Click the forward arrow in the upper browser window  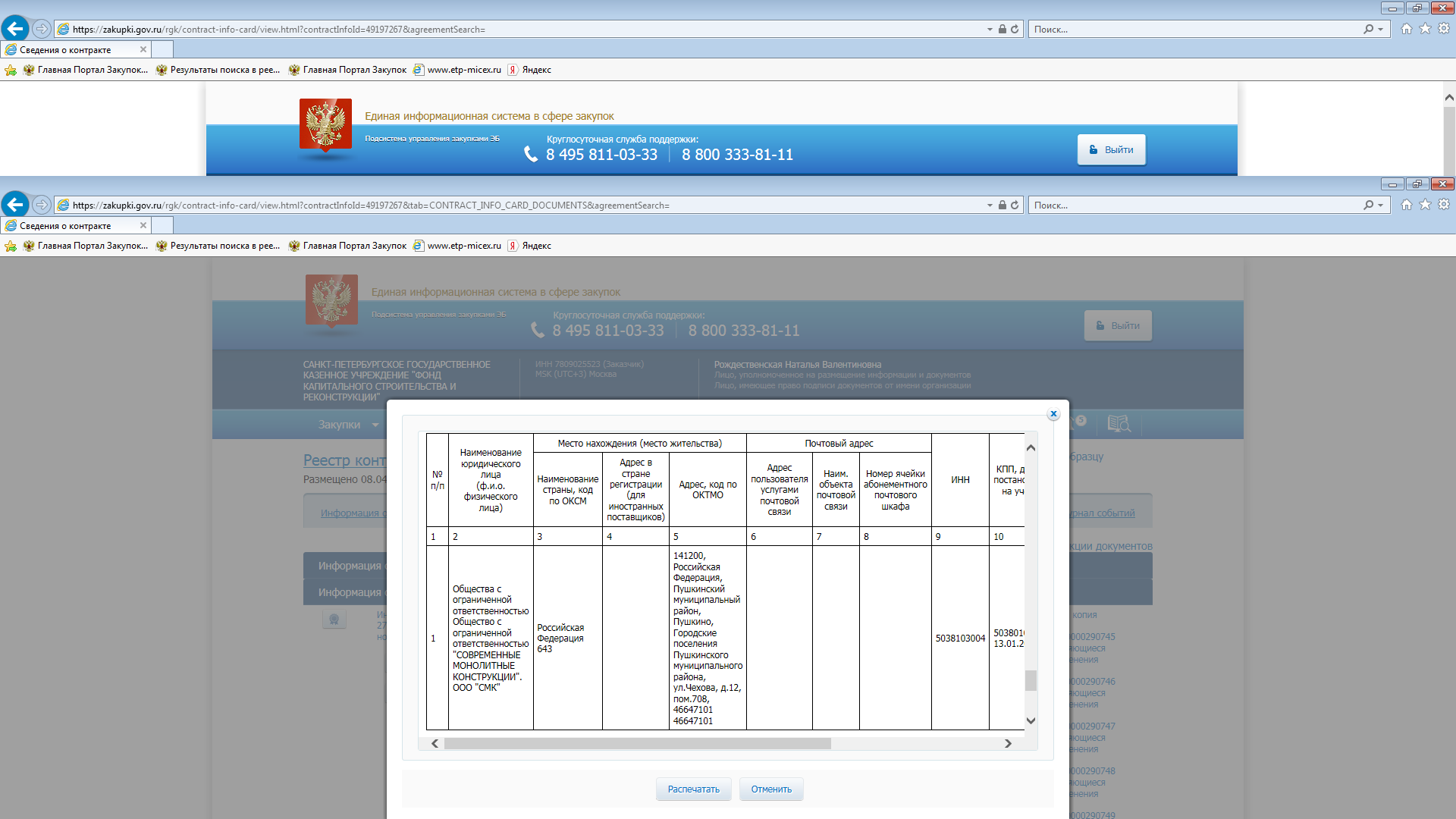(42, 29)
